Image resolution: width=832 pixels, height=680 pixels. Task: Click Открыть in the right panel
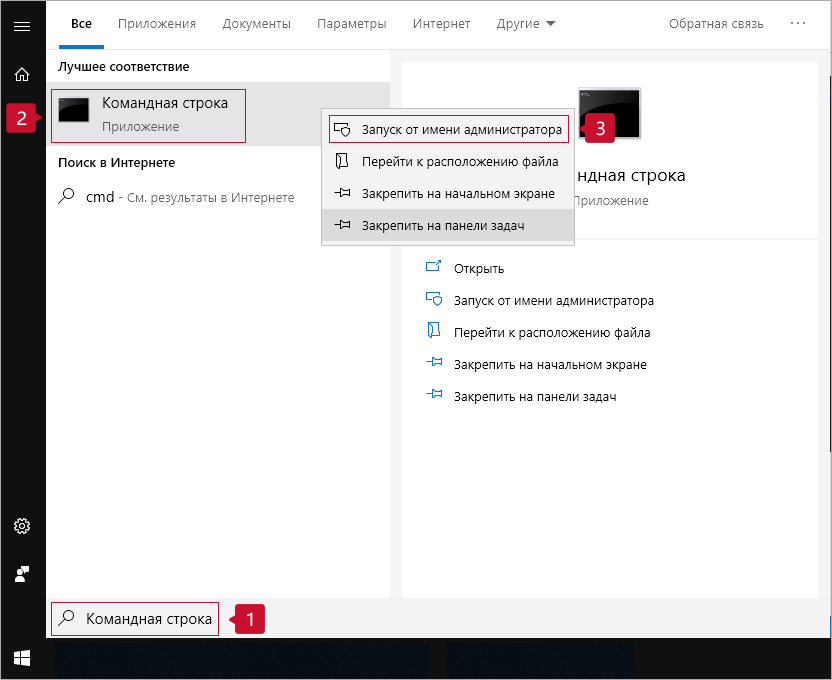478,268
